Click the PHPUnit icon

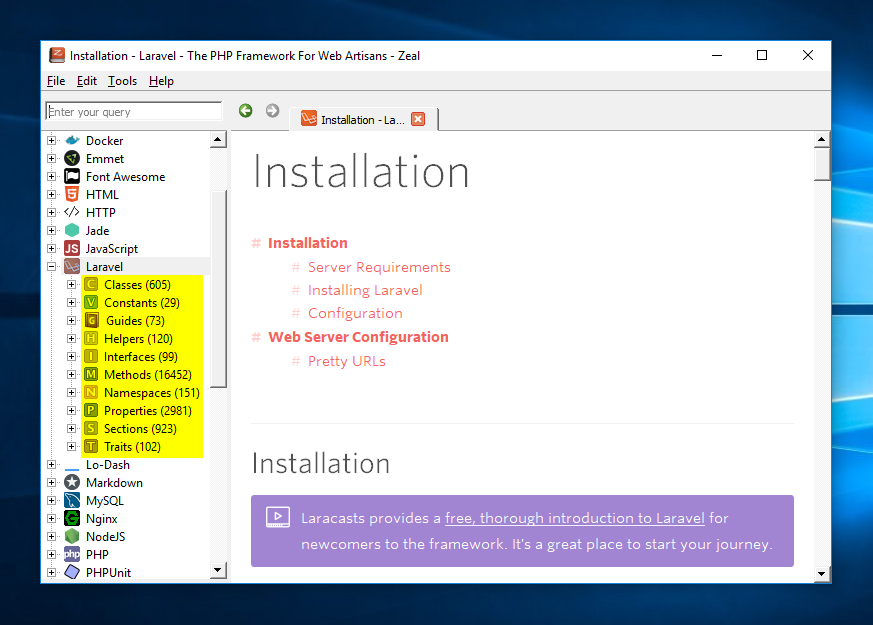coord(72,572)
